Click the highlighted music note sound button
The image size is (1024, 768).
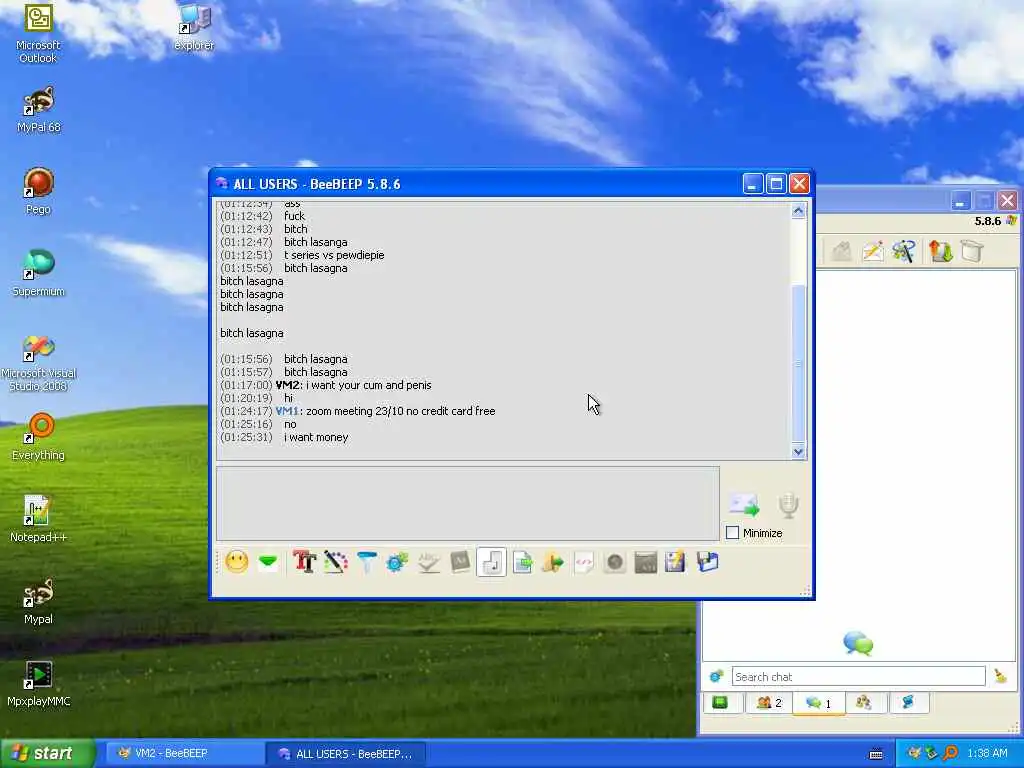(x=491, y=562)
